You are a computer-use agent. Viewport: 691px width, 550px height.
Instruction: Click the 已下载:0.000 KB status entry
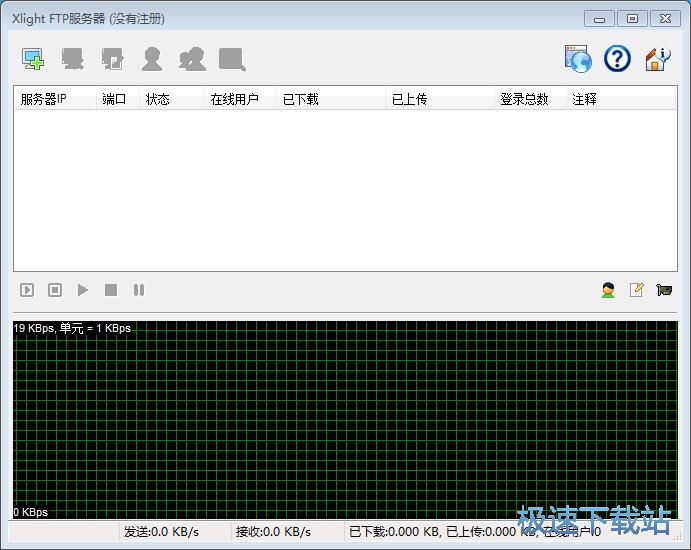395,532
